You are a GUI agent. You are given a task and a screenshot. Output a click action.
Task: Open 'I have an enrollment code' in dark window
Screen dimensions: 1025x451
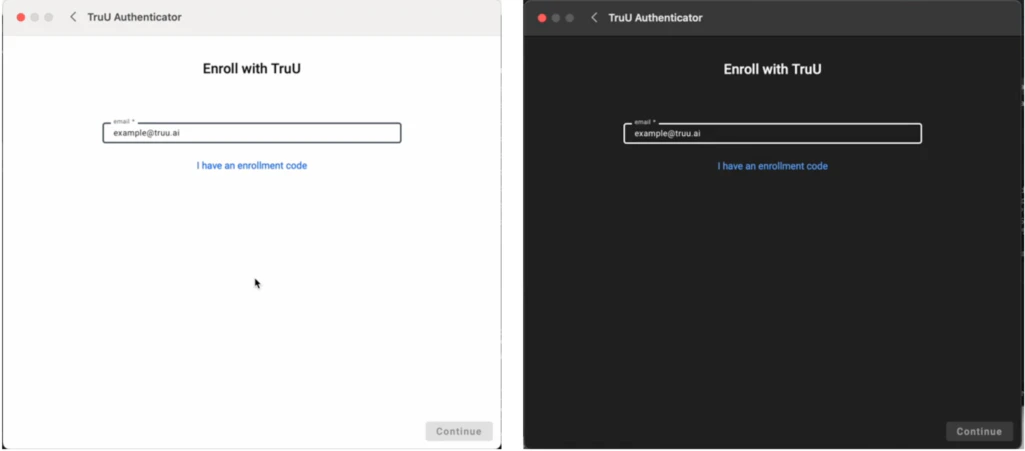[773, 166]
